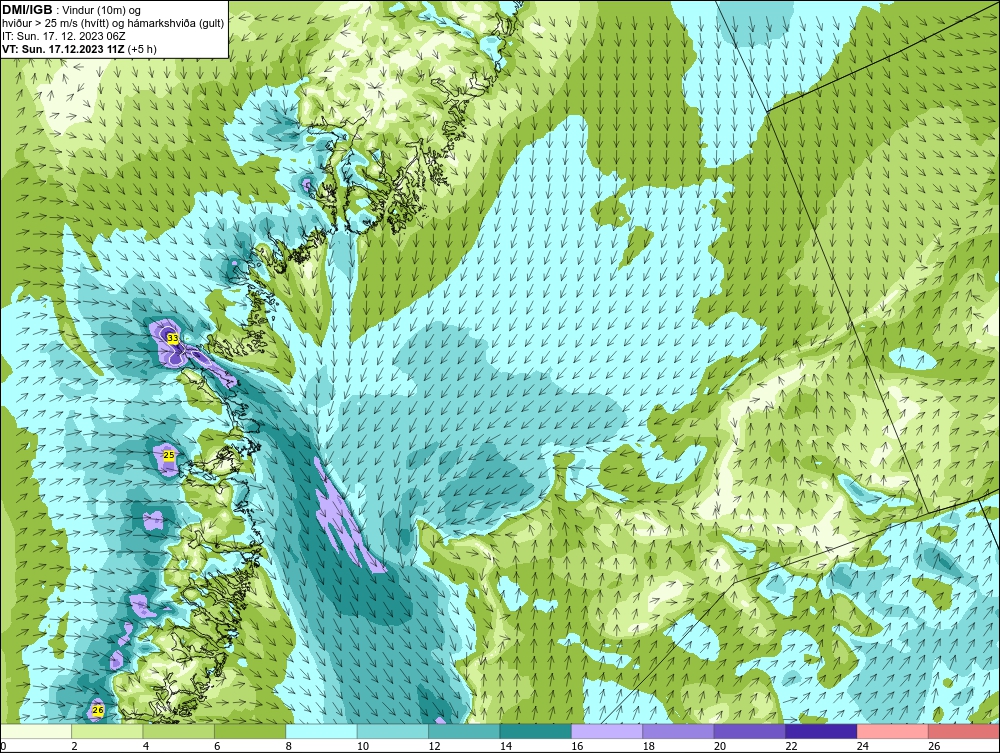The image size is (1000, 753).
Task: Click the legend scale value 26
Action: pyautogui.click(x=934, y=746)
